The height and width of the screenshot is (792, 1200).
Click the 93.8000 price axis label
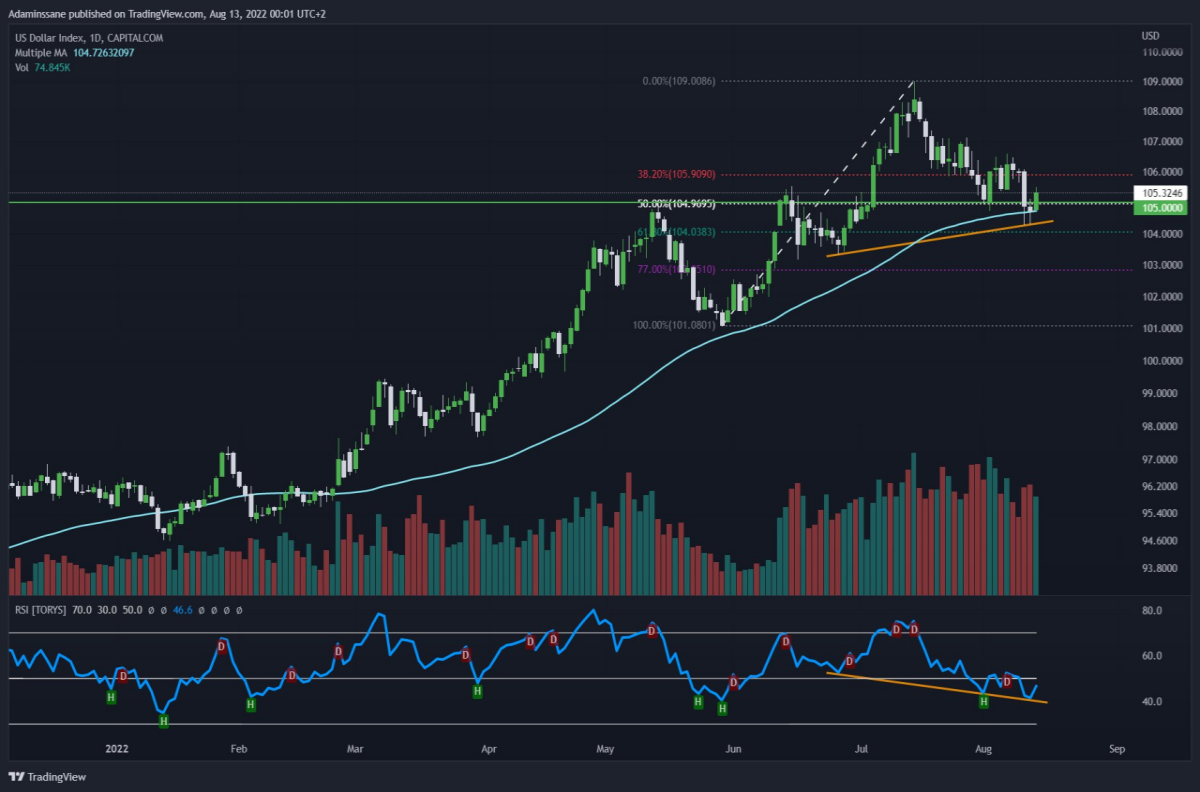click(x=1160, y=568)
